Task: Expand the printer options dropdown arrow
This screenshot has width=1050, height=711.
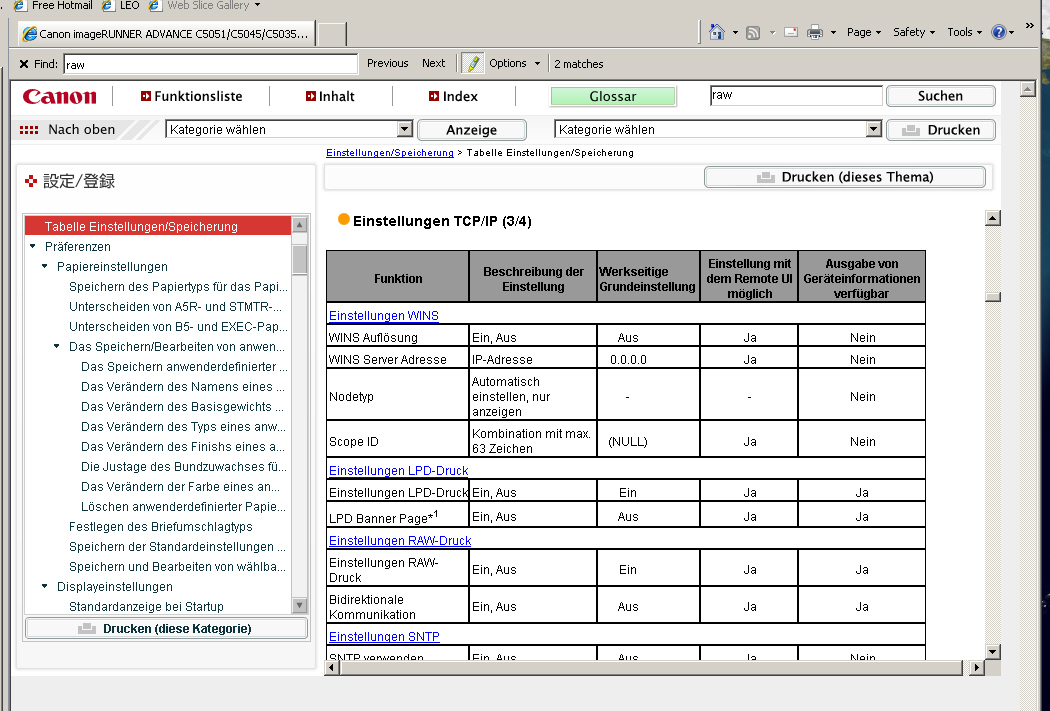Action: coord(833,32)
